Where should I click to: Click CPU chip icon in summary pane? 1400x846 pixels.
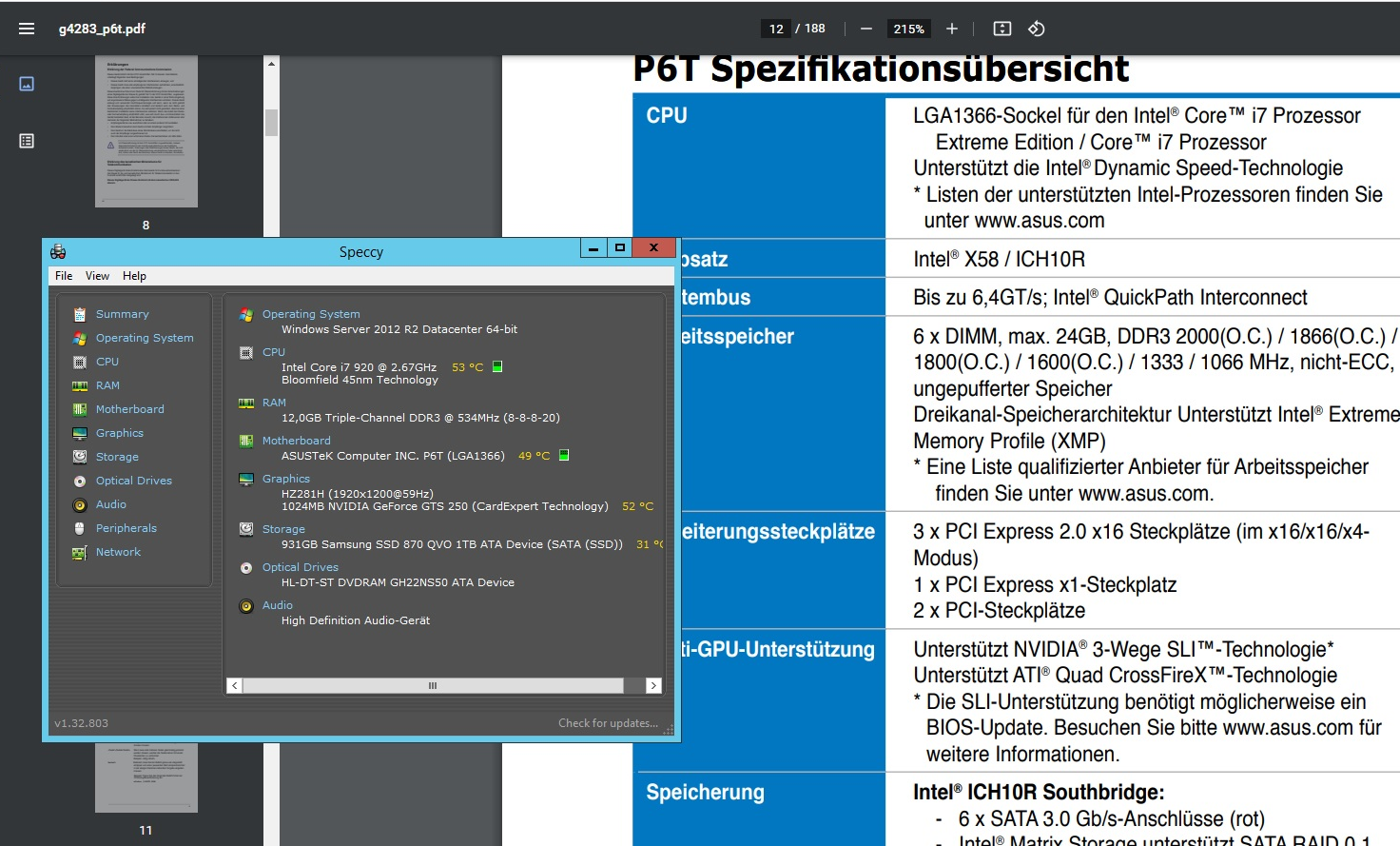(246, 352)
